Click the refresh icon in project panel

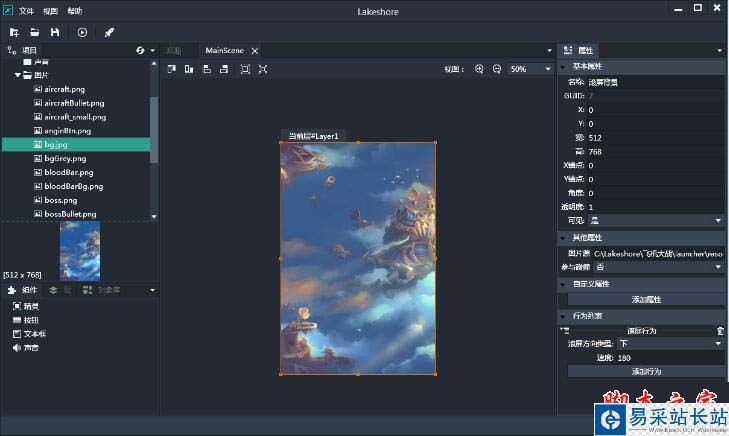pos(140,50)
